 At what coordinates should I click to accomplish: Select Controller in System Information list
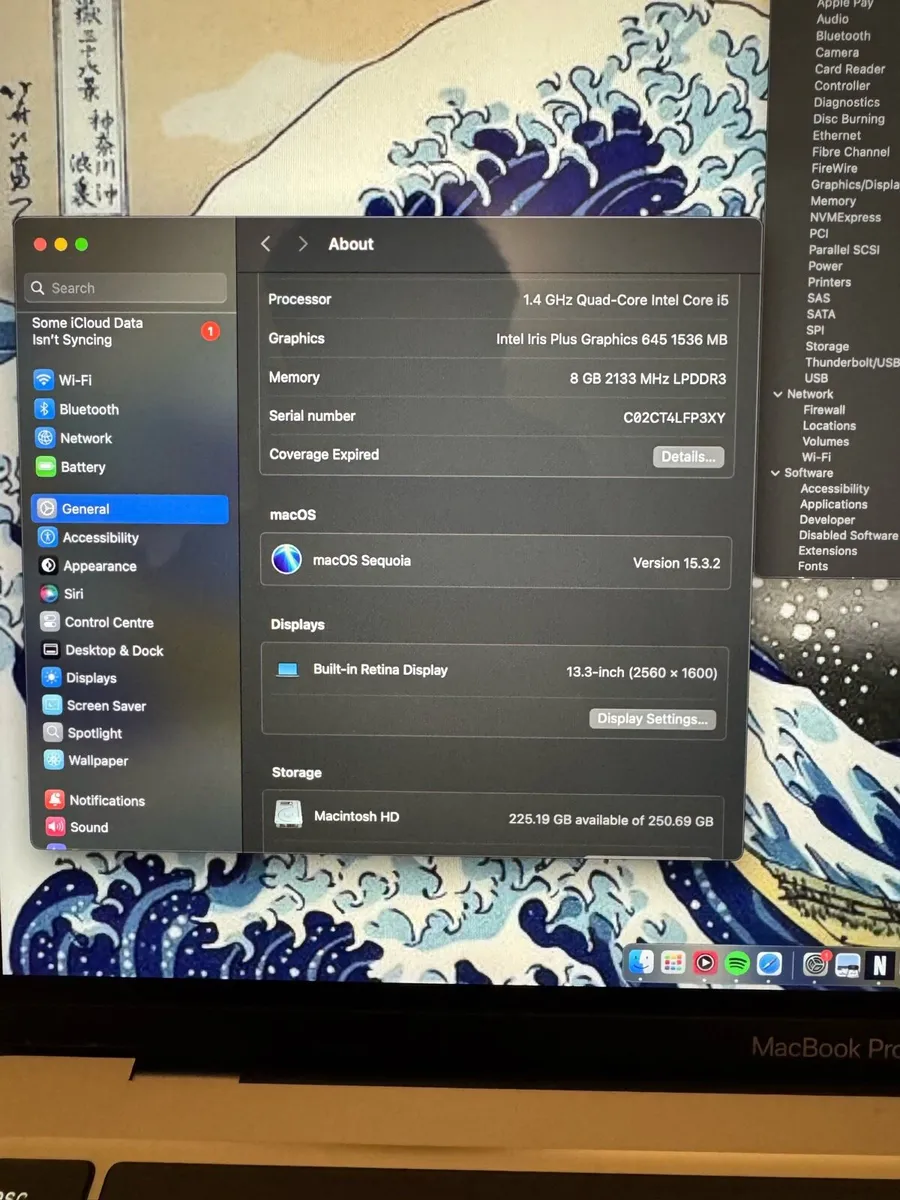coord(842,86)
